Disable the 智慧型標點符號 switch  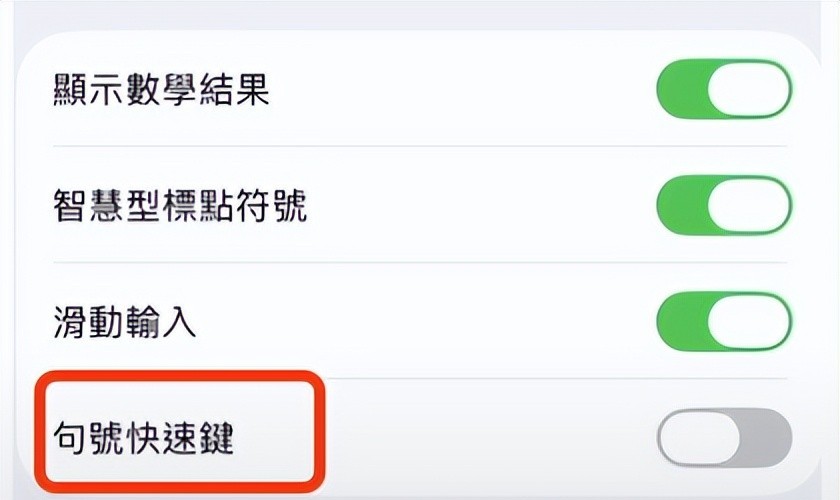click(x=724, y=206)
